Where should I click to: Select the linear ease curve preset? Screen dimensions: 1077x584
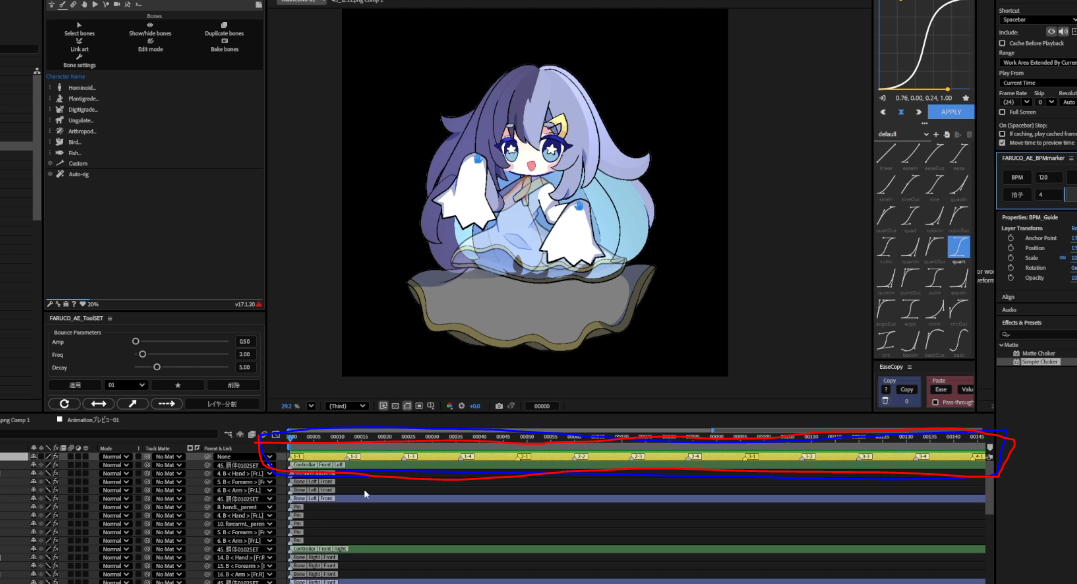tap(886, 155)
